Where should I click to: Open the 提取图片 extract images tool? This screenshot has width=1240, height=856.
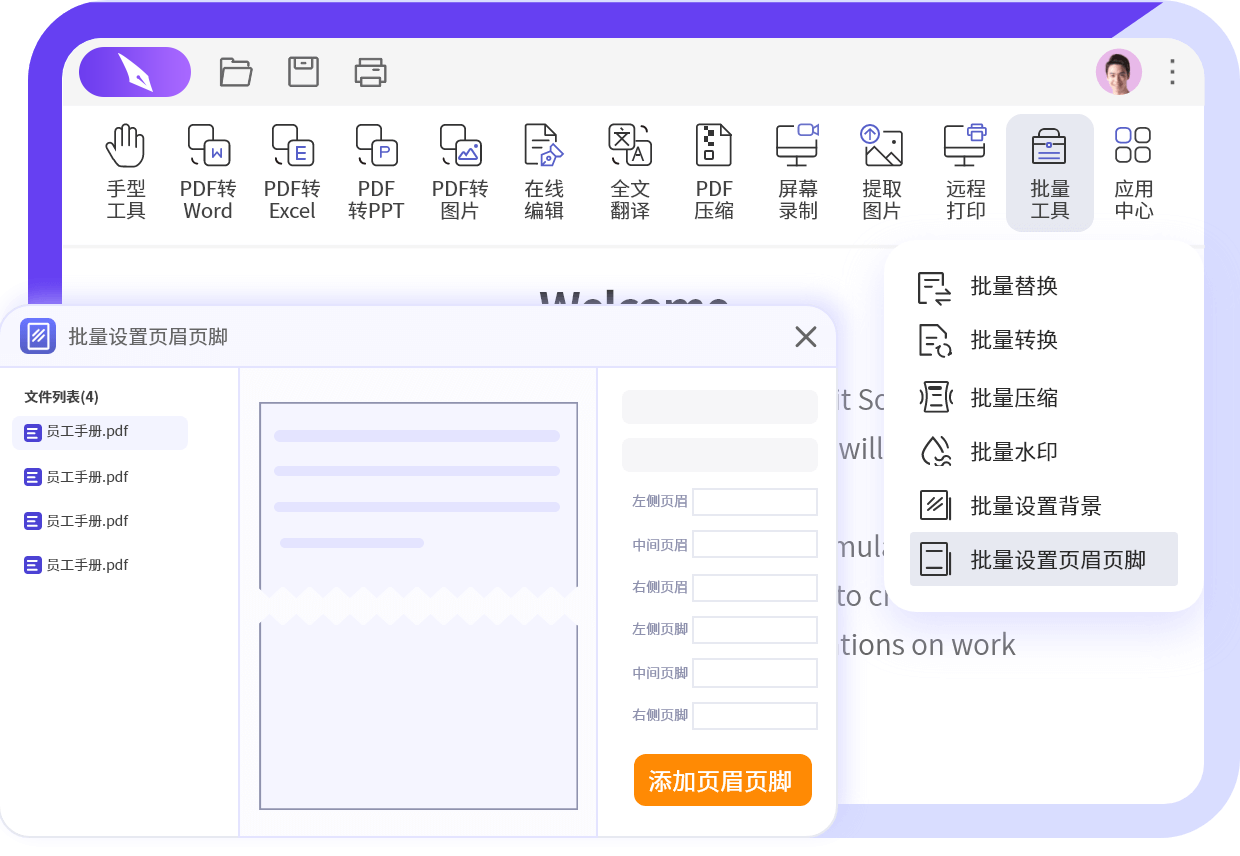click(882, 172)
